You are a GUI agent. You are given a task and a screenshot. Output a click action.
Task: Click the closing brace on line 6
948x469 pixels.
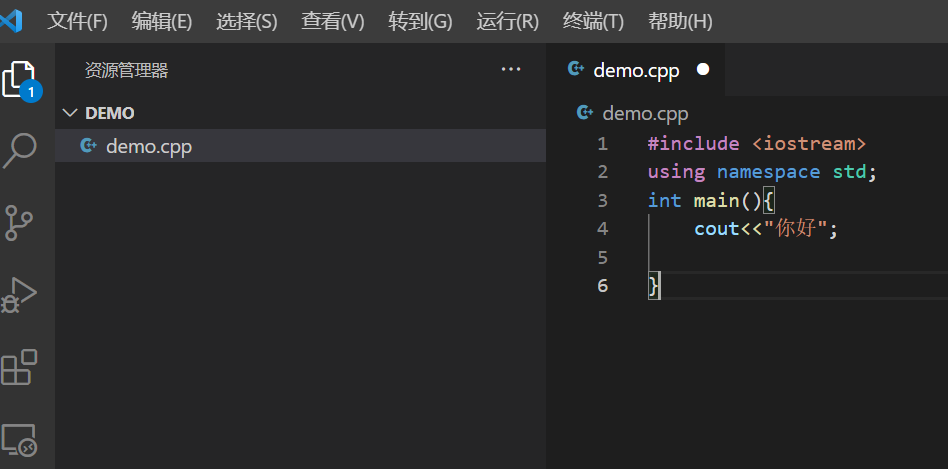tap(653, 285)
